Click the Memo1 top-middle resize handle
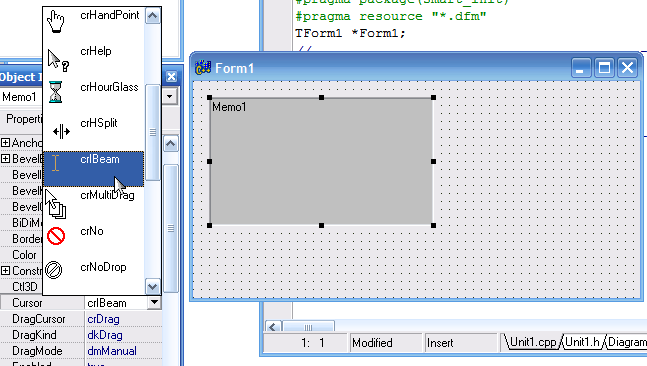Image resolution: width=647 pixels, height=366 pixels. tap(321, 97)
